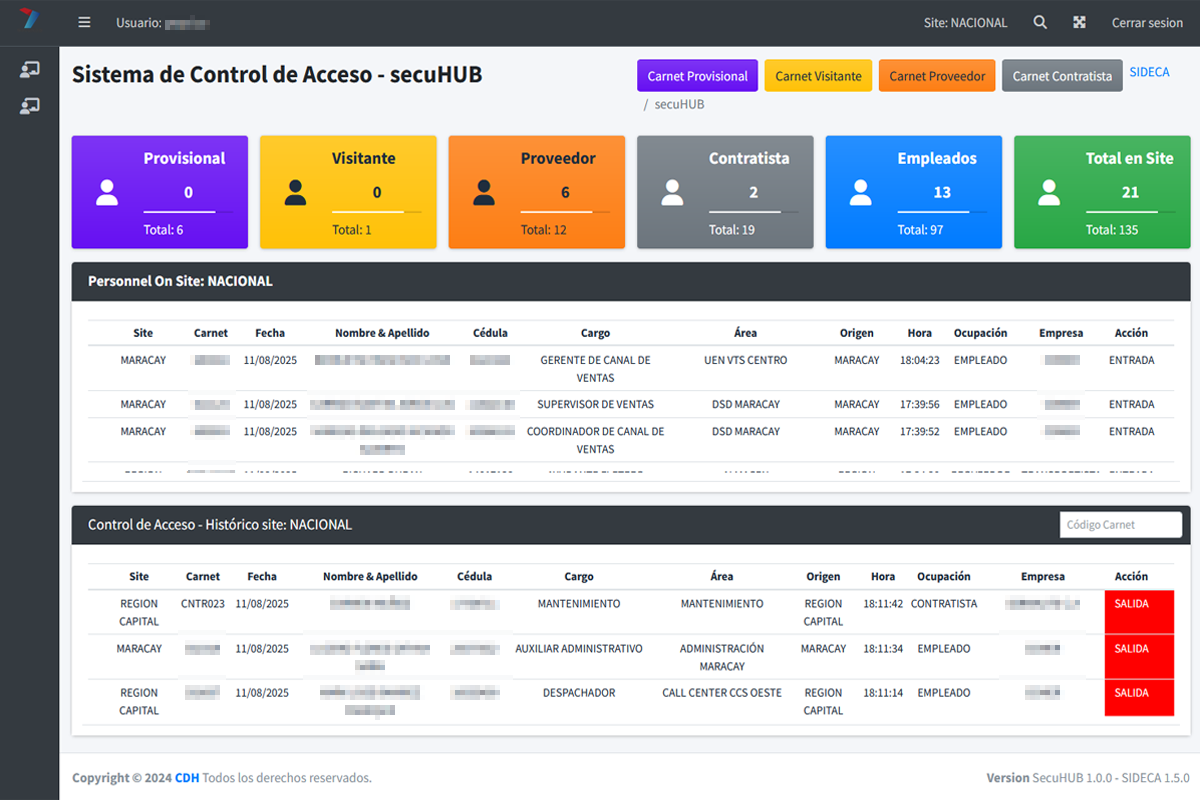Open the second sidebar user-screen icon
This screenshot has height=800, width=1200.
click(29, 106)
